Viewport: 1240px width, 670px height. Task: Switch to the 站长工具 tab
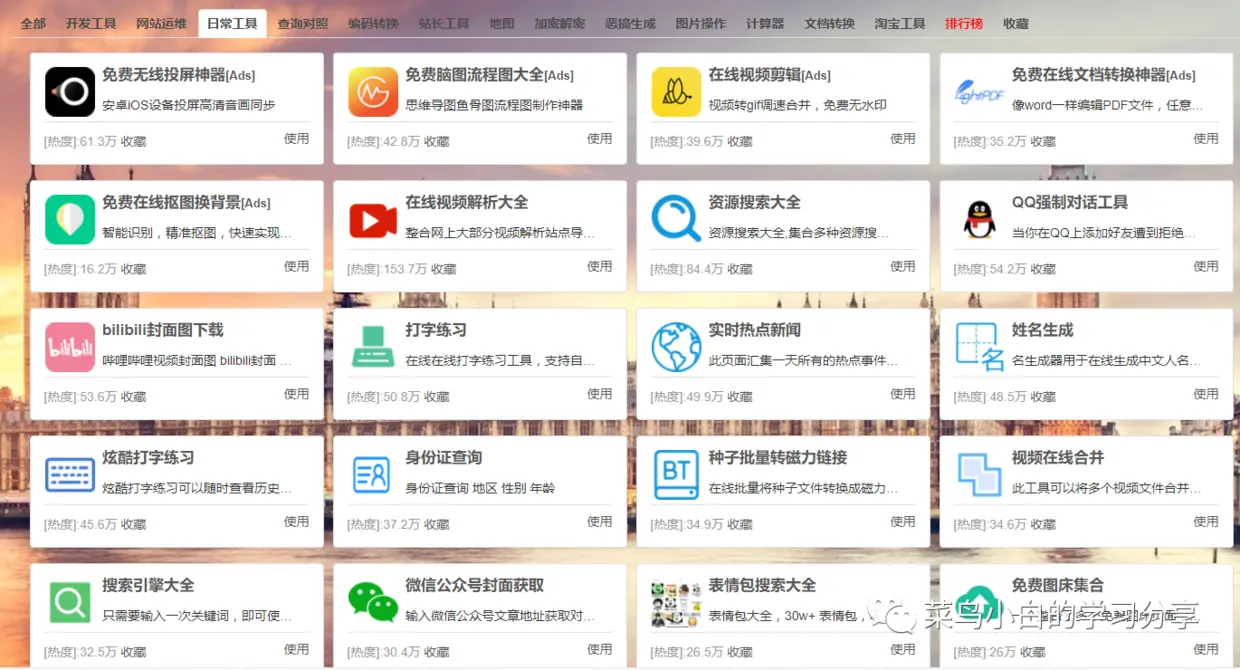coord(444,23)
